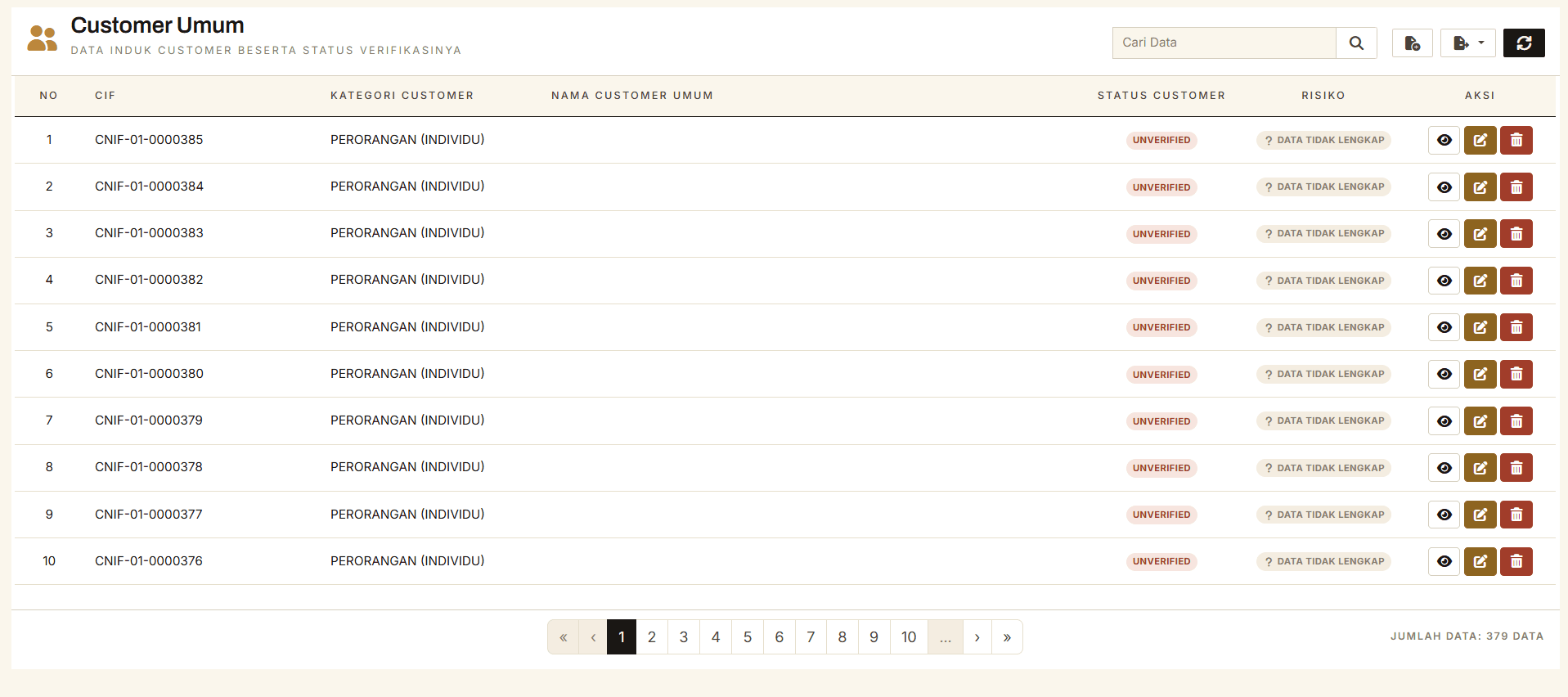
Task: Click Data Tidak Lengkap badge of CNIF-01-0000384
Action: pyautogui.click(x=1323, y=187)
